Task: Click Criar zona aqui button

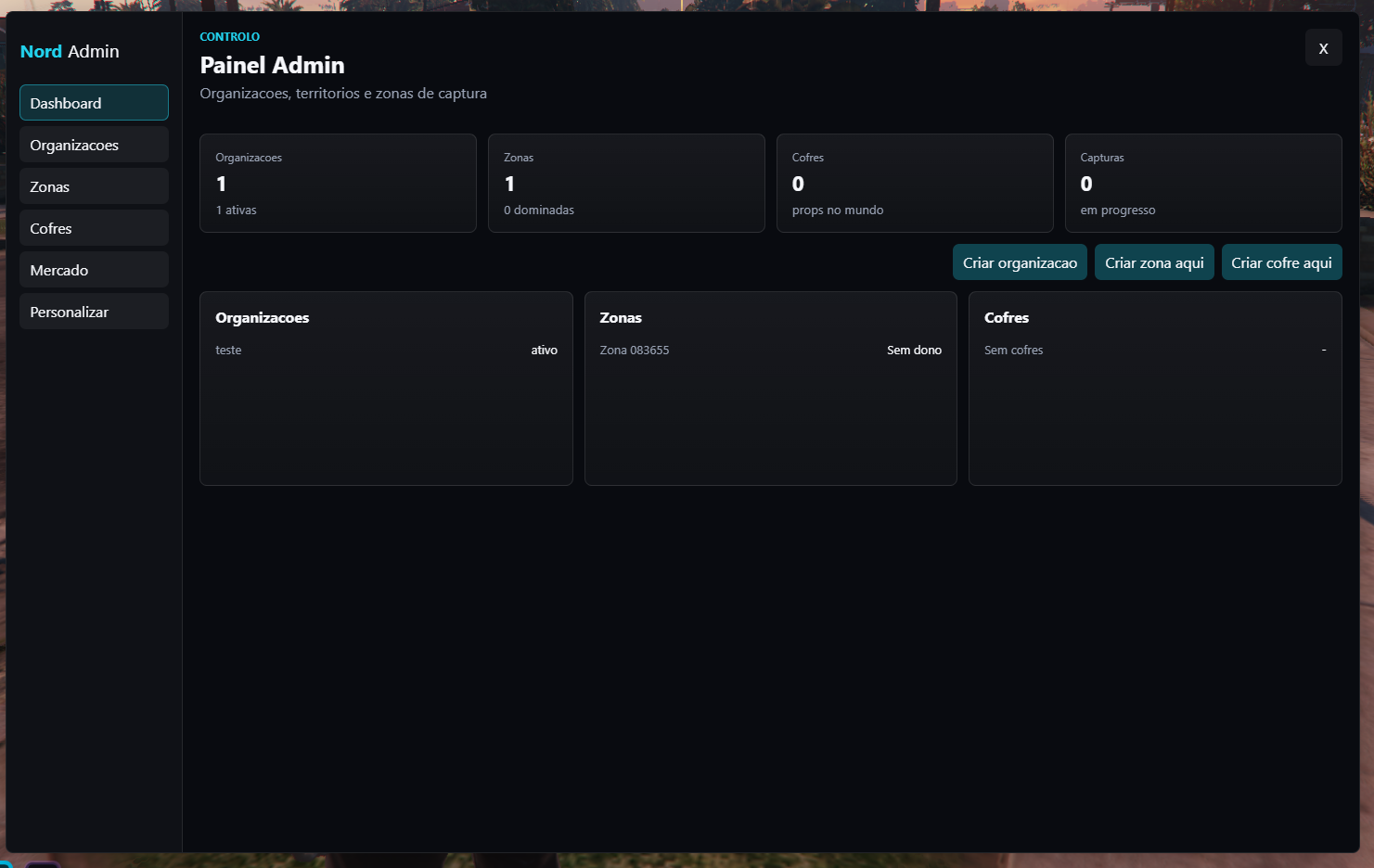Action: (1154, 262)
